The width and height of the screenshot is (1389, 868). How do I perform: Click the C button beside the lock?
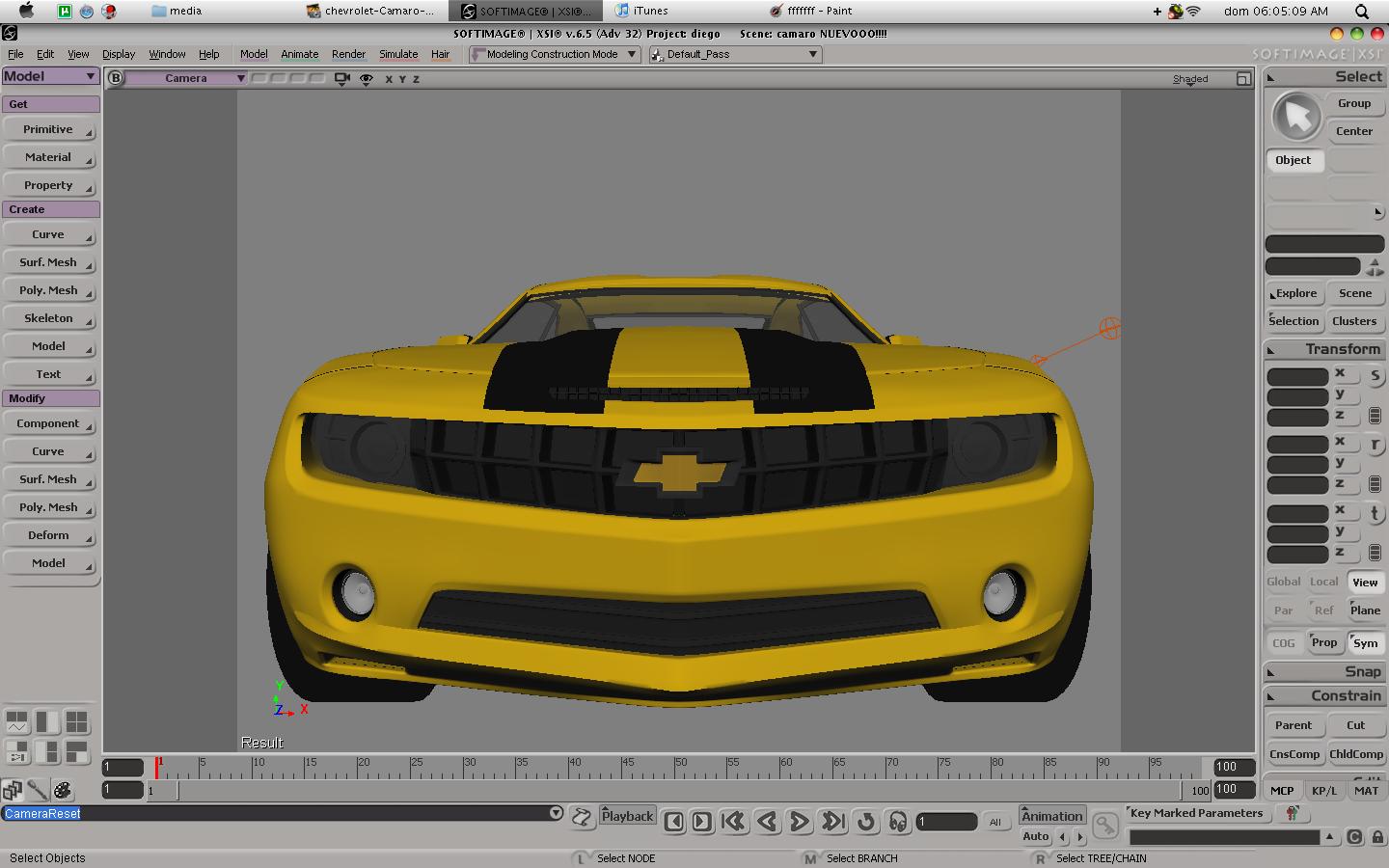pyautogui.click(x=1354, y=837)
